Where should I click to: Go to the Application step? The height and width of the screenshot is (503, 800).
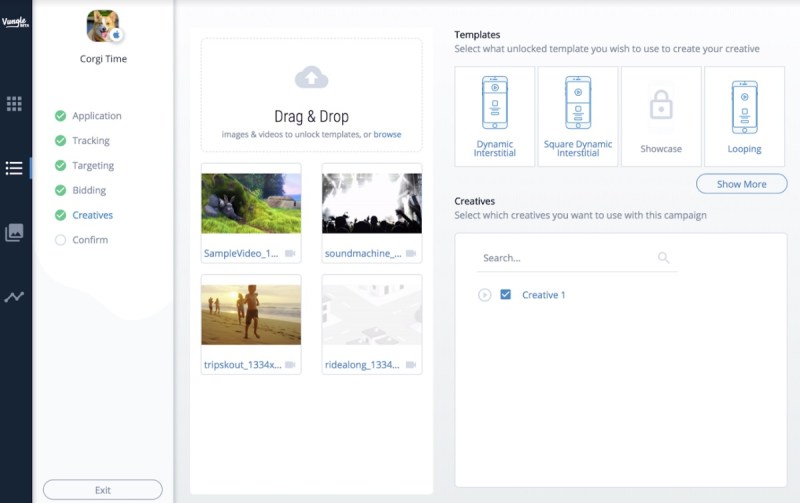point(88,116)
